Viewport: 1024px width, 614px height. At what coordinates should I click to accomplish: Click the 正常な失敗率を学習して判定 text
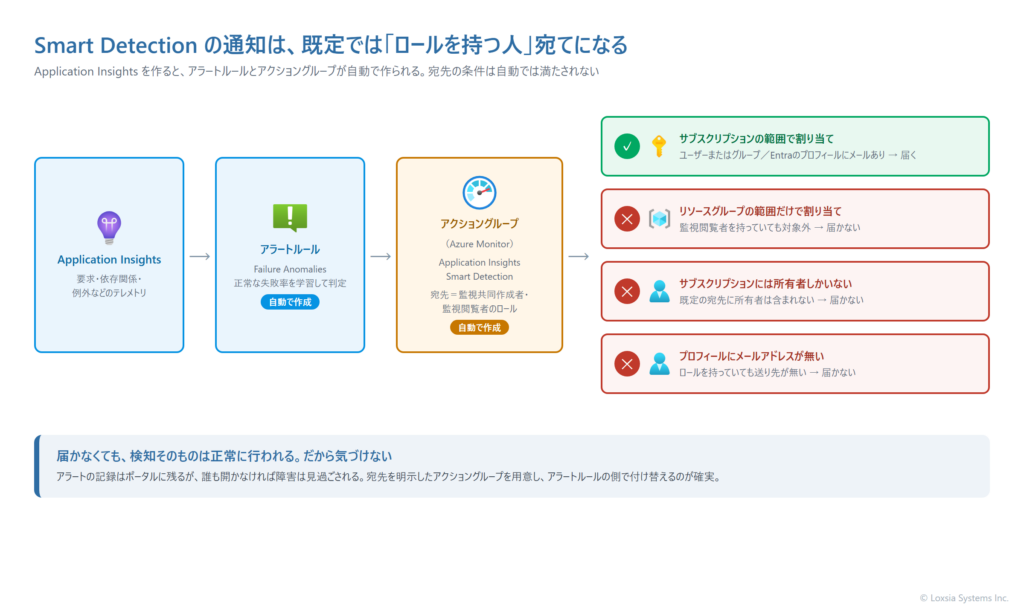(x=290, y=283)
